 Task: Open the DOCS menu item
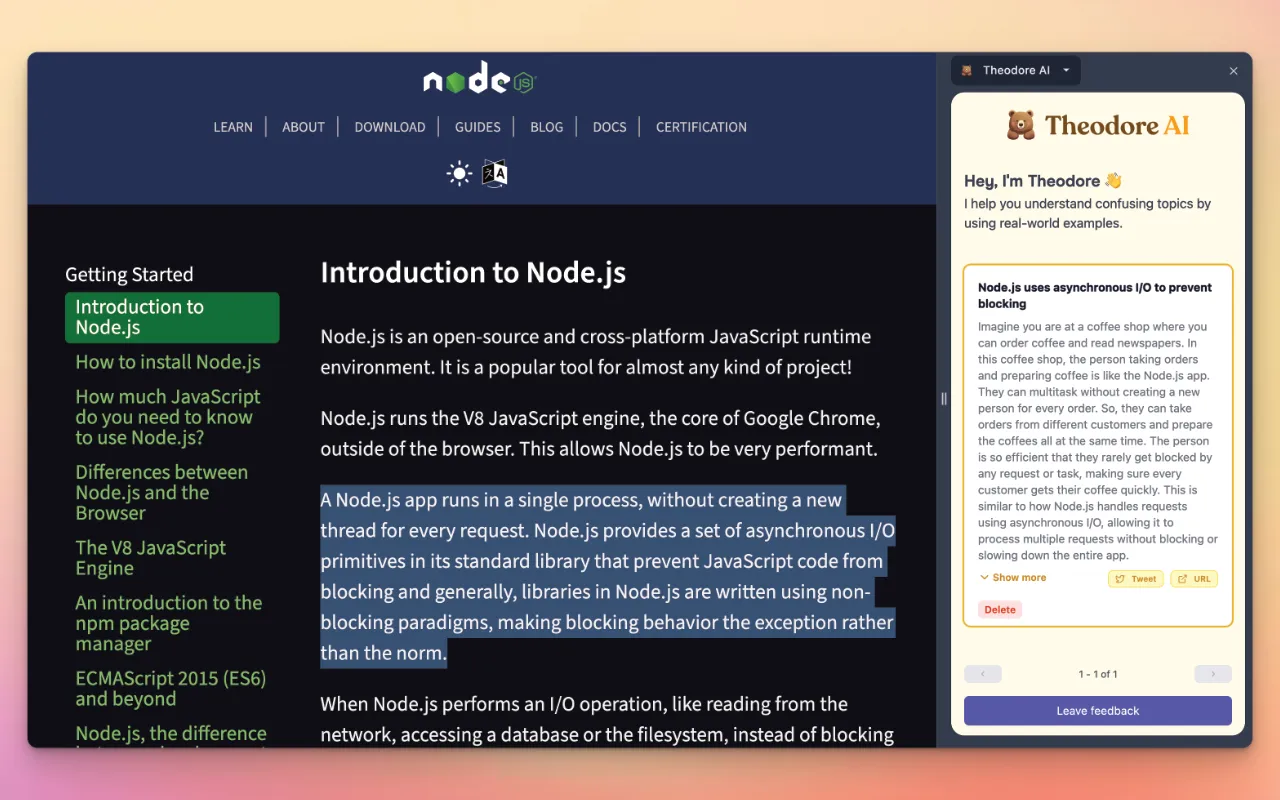click(x=609, y=127)
